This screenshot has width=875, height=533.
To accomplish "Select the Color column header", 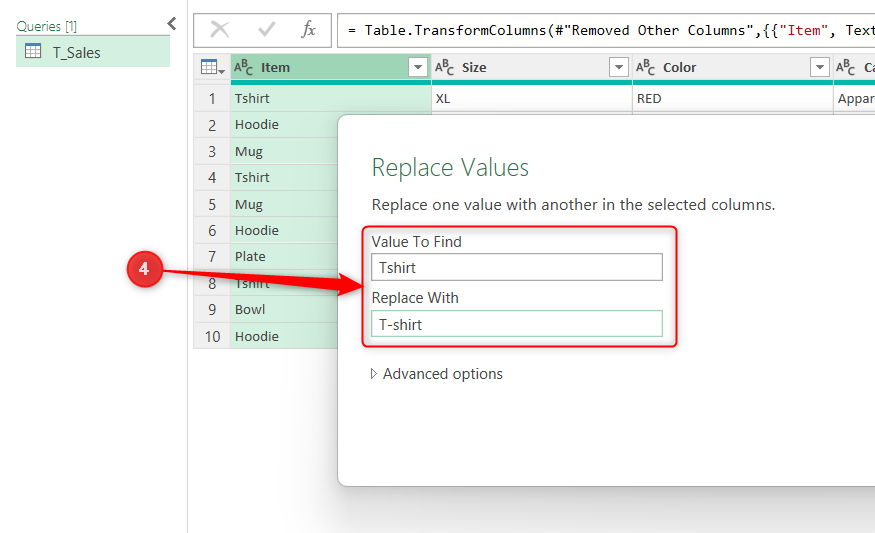I will point(732,68).
